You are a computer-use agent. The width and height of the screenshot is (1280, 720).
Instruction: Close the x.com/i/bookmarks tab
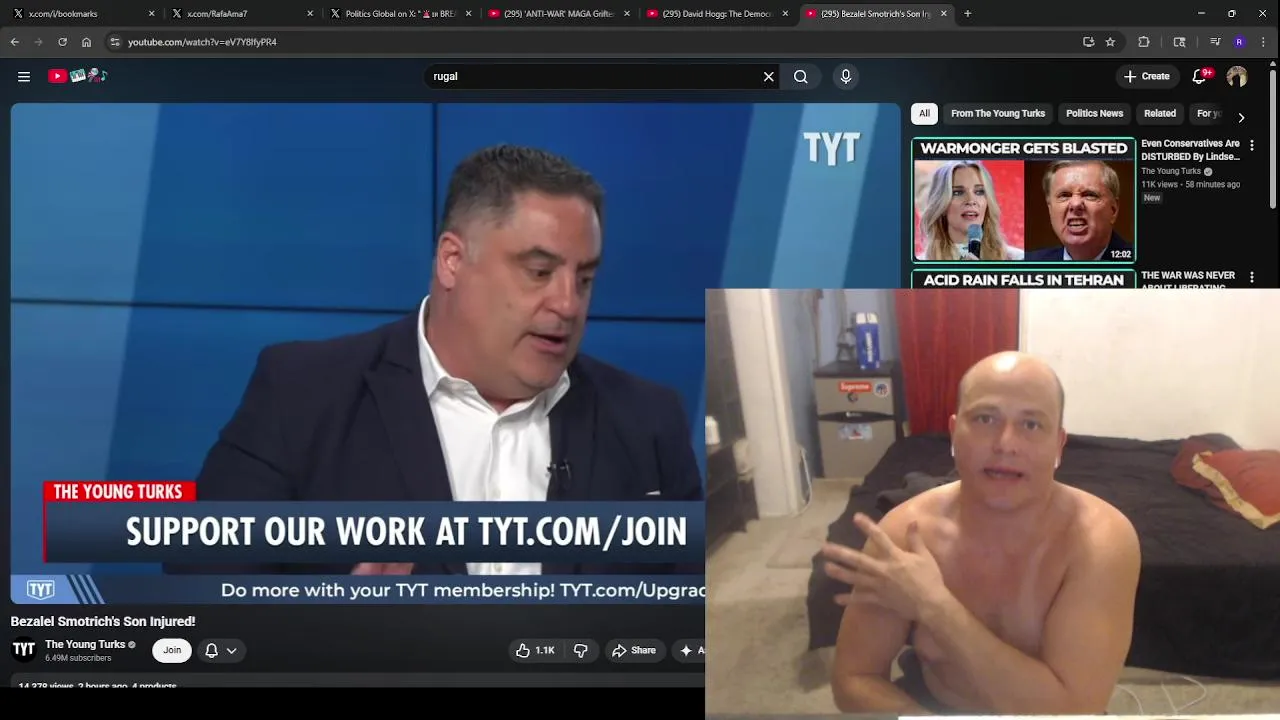tap(151, 14)
